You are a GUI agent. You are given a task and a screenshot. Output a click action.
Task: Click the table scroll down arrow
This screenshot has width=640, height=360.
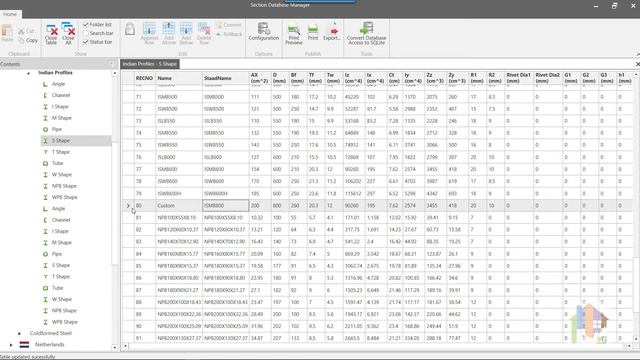pos(636,339)
